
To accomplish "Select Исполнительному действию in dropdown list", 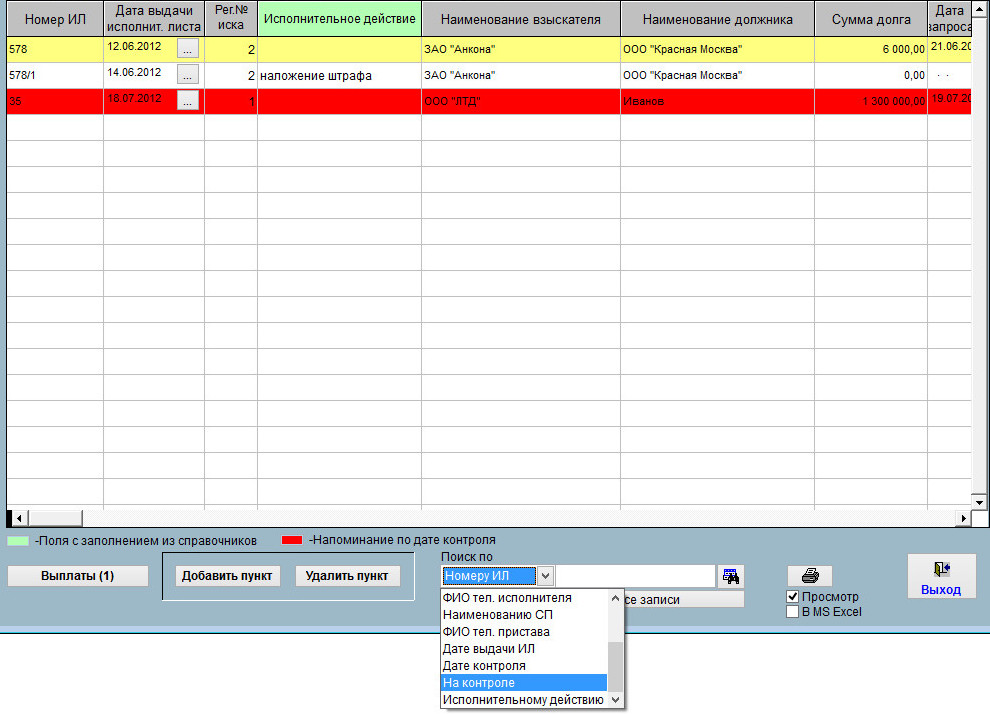I will pyautogui.click(x=523, y=700).
